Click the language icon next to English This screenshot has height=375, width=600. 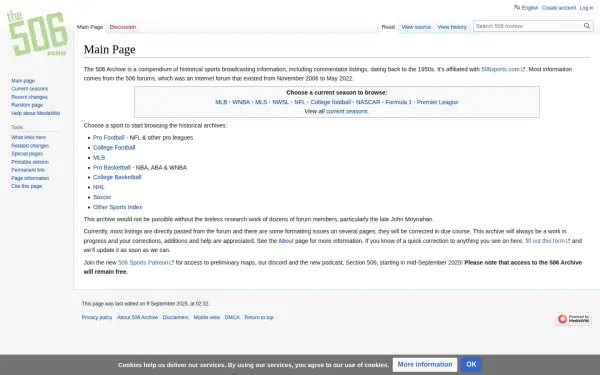tap(517, 8)
